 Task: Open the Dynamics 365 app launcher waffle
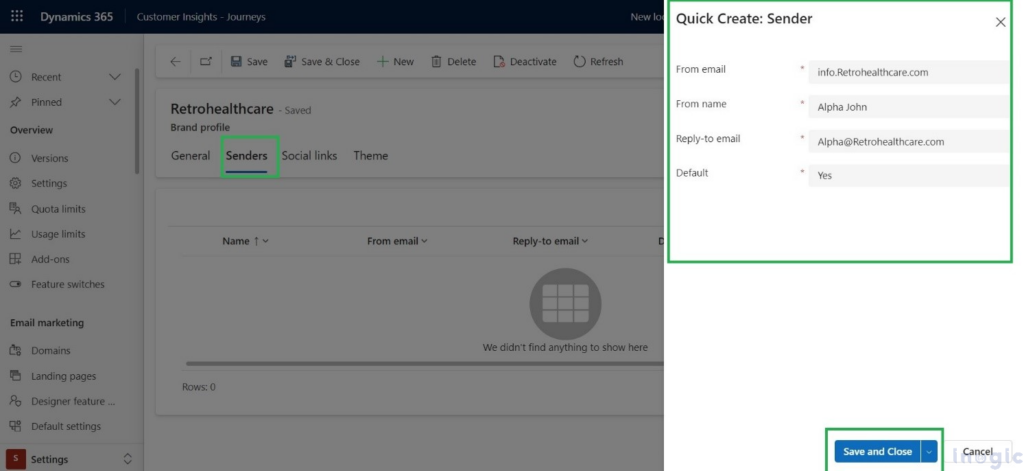17,17
